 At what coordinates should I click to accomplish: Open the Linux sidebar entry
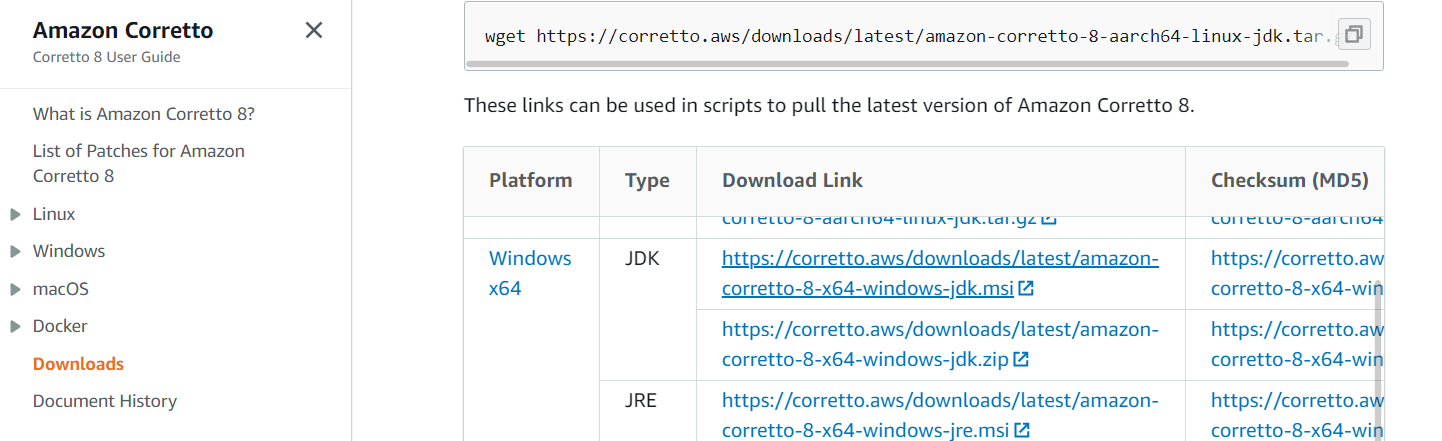point(54,214)
